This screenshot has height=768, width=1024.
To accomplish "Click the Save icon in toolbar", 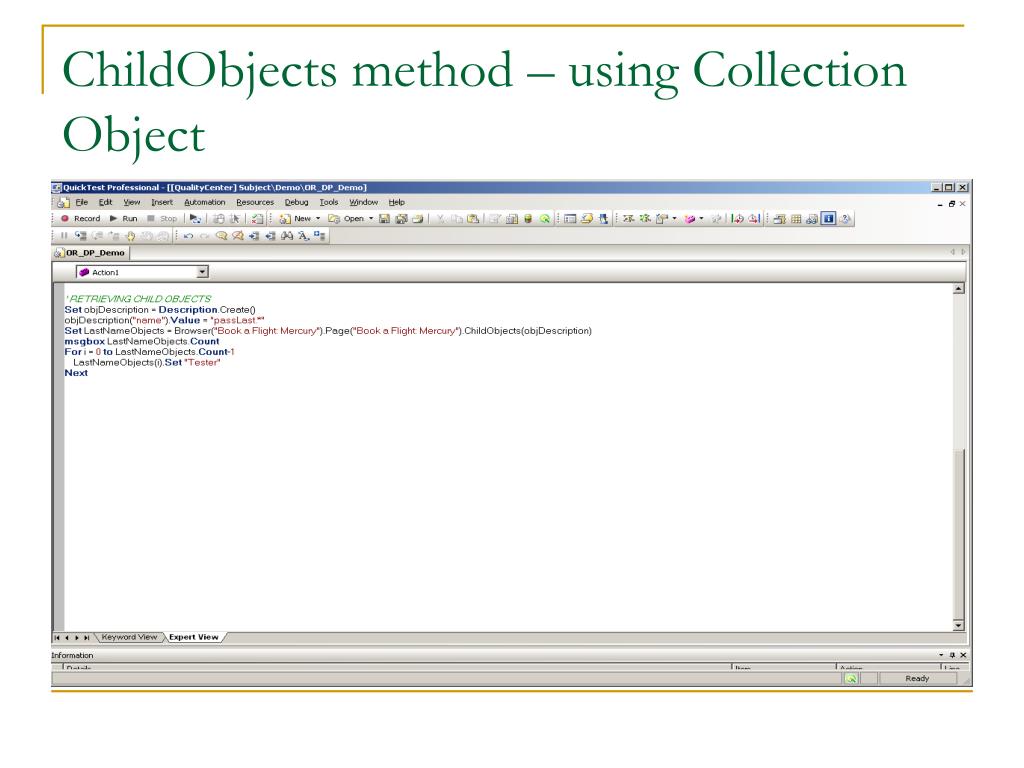I will pos(384,218).
